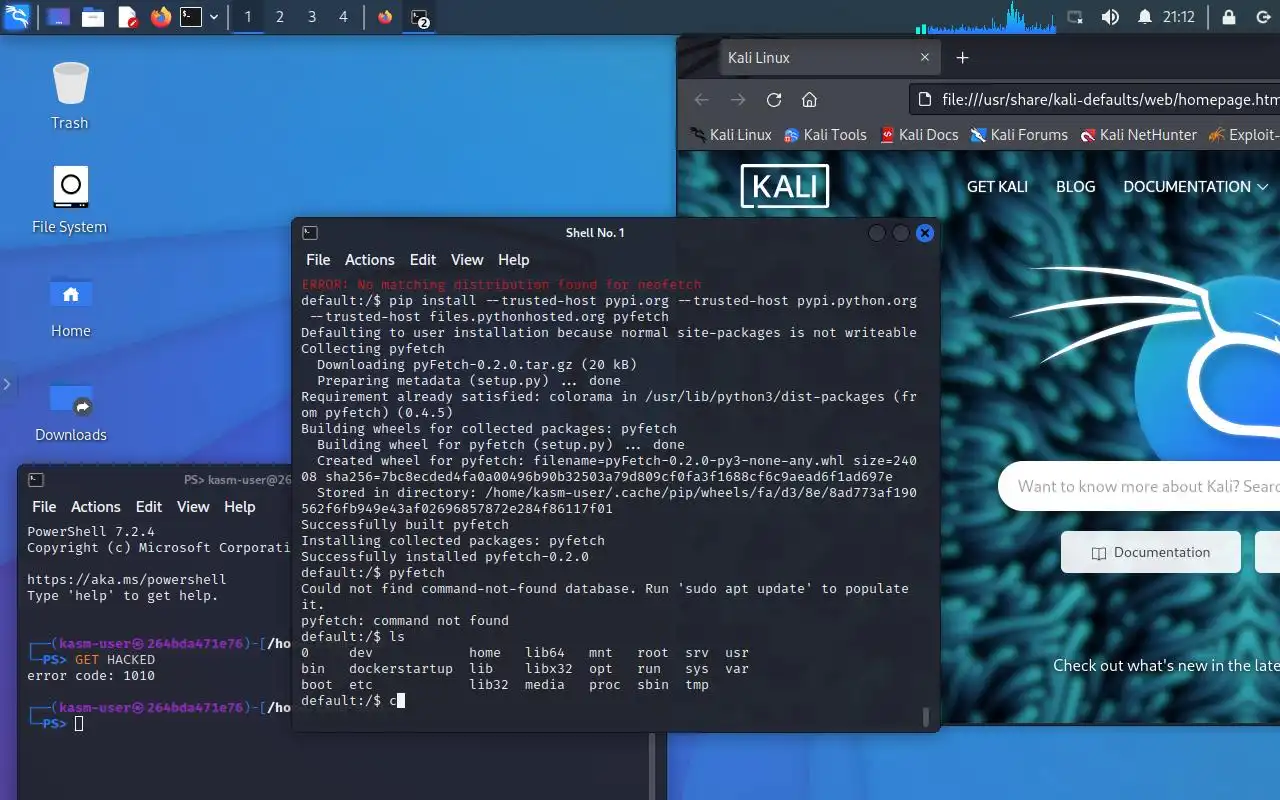Open the Kali Forums bookmark
1280x800 pixels.
click(x=1019, y=135)
